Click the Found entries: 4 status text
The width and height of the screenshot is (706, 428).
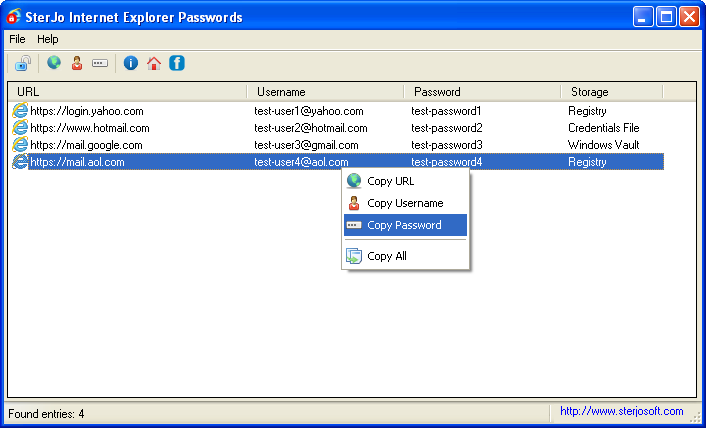click(46, 414)
